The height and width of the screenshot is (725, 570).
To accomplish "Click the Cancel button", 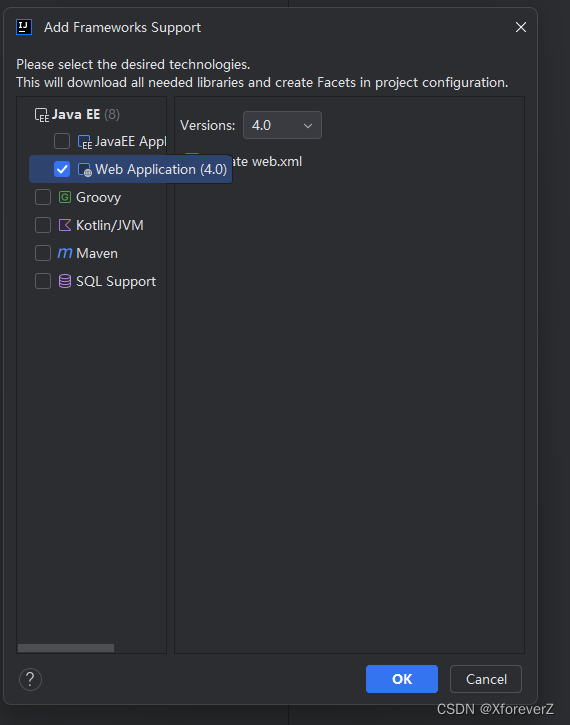I will (486, 679).
